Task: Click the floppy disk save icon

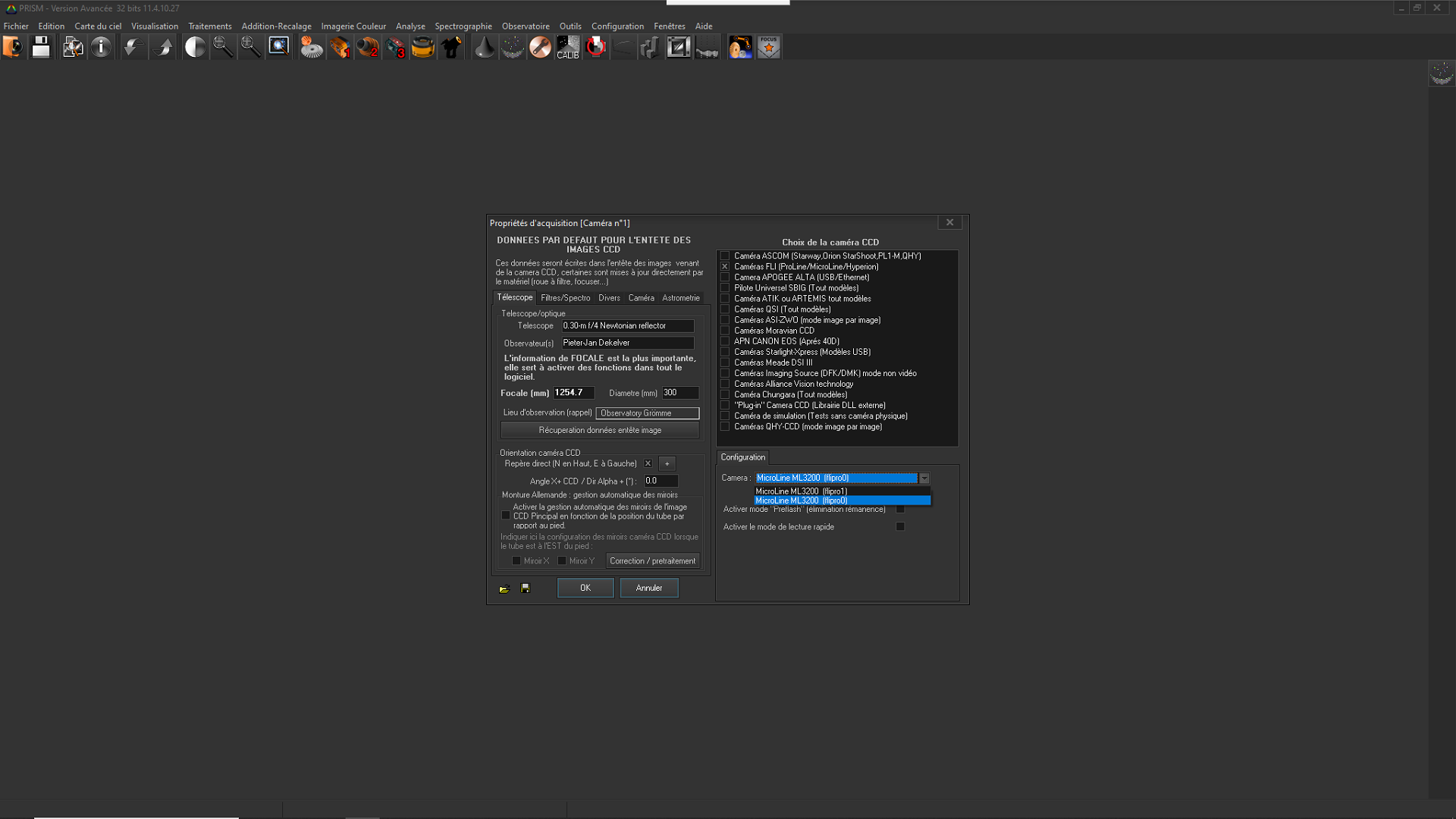Action: (41, 47)
